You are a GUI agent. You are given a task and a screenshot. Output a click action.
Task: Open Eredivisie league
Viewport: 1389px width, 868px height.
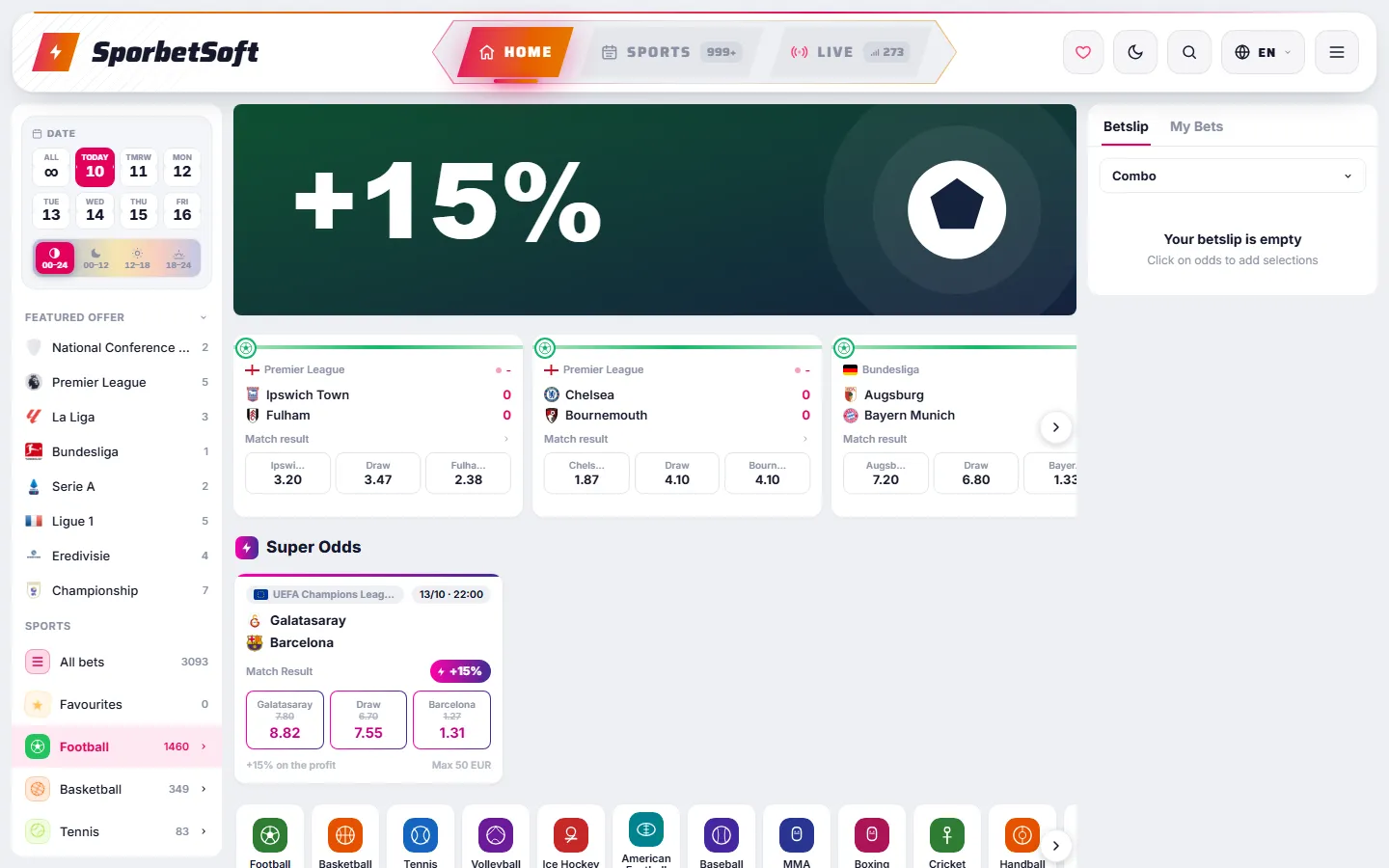coord(117,556)
